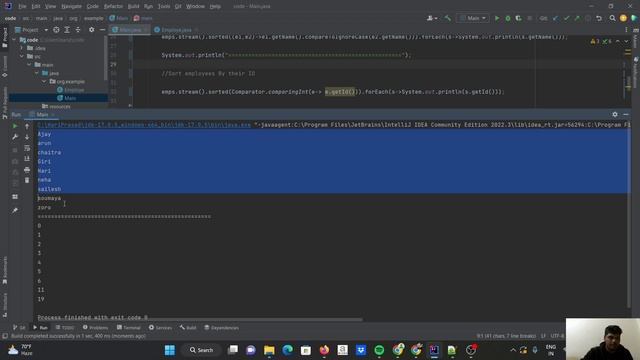Open the editor tabs more-options menu

(626, 30)
